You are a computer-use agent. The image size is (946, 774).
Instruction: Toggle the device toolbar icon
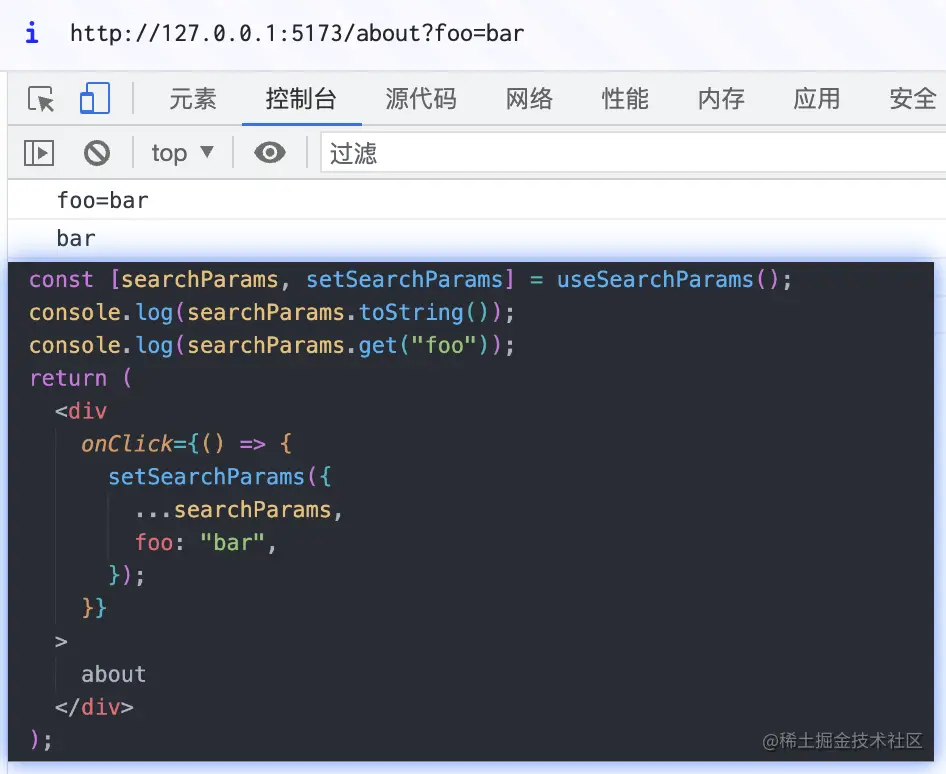(x=95, y=98)
